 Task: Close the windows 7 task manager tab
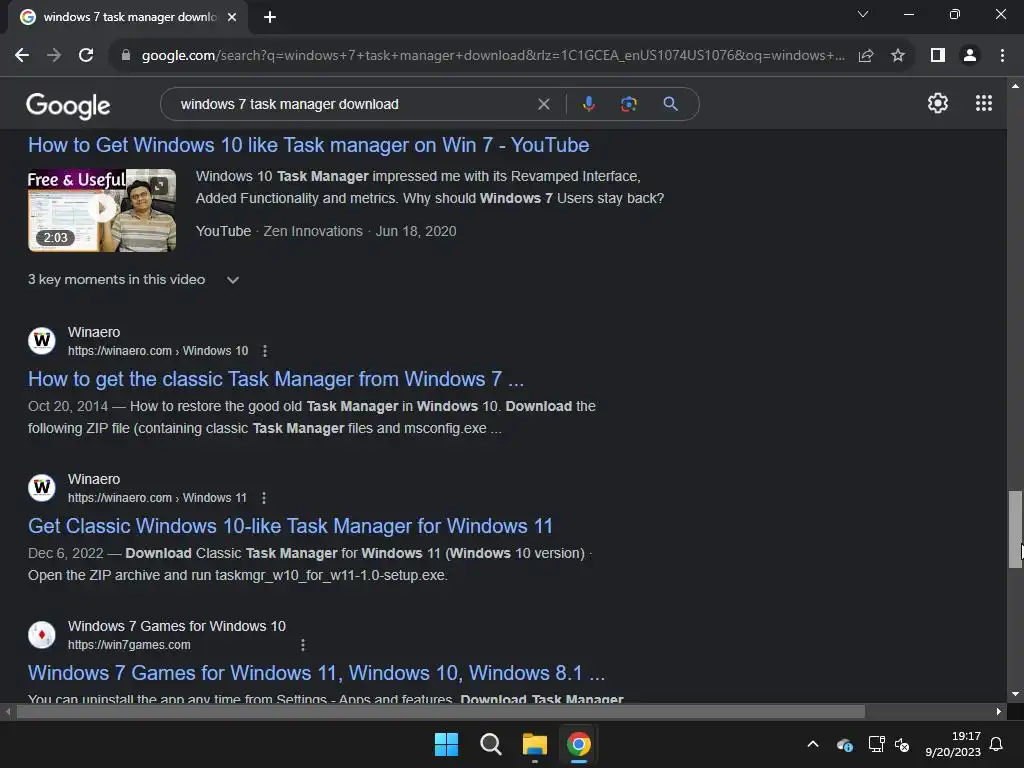(232, 17)
